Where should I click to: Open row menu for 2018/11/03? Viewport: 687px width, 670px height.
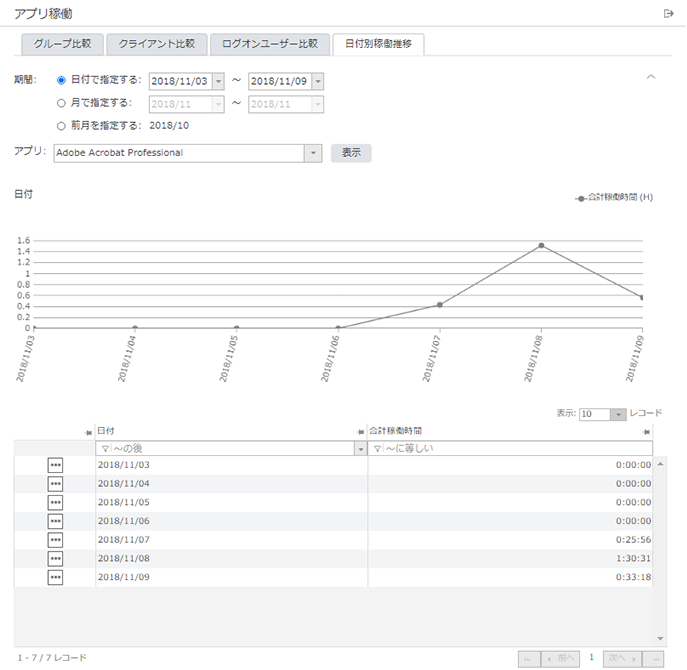(55, 465)
